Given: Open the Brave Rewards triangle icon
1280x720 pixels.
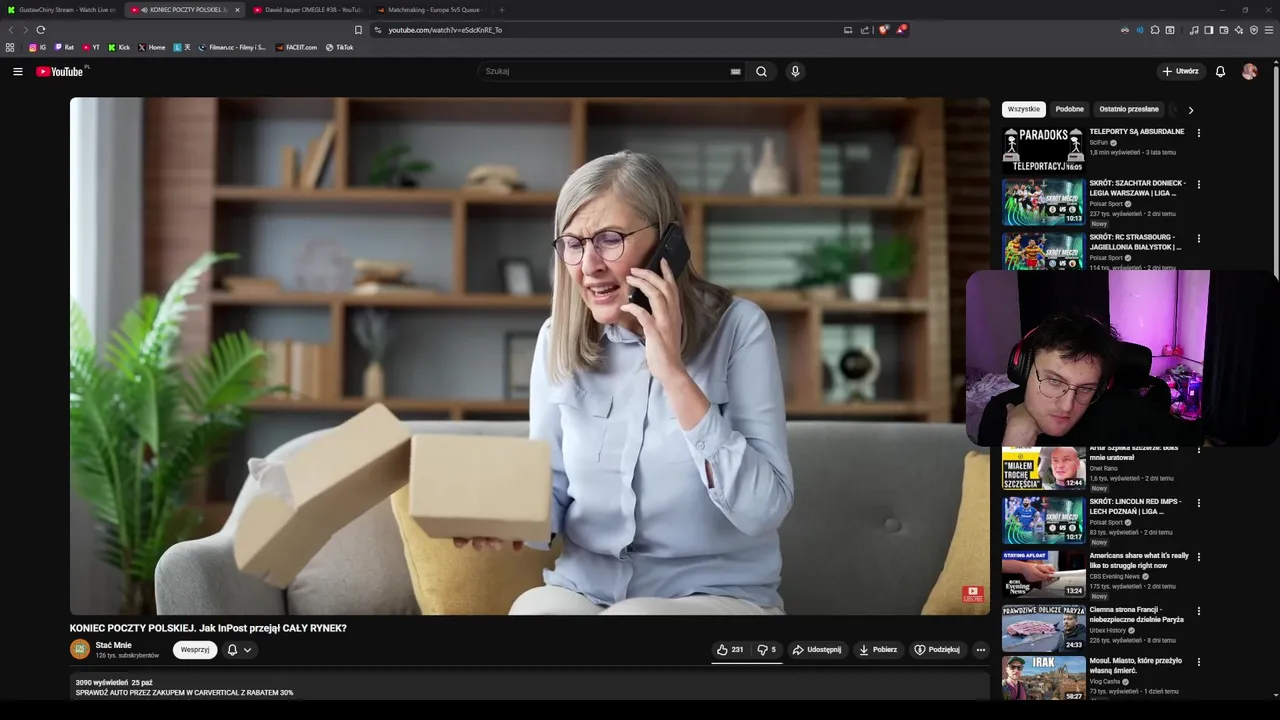Looking at the screenshot, I should 901,30.
